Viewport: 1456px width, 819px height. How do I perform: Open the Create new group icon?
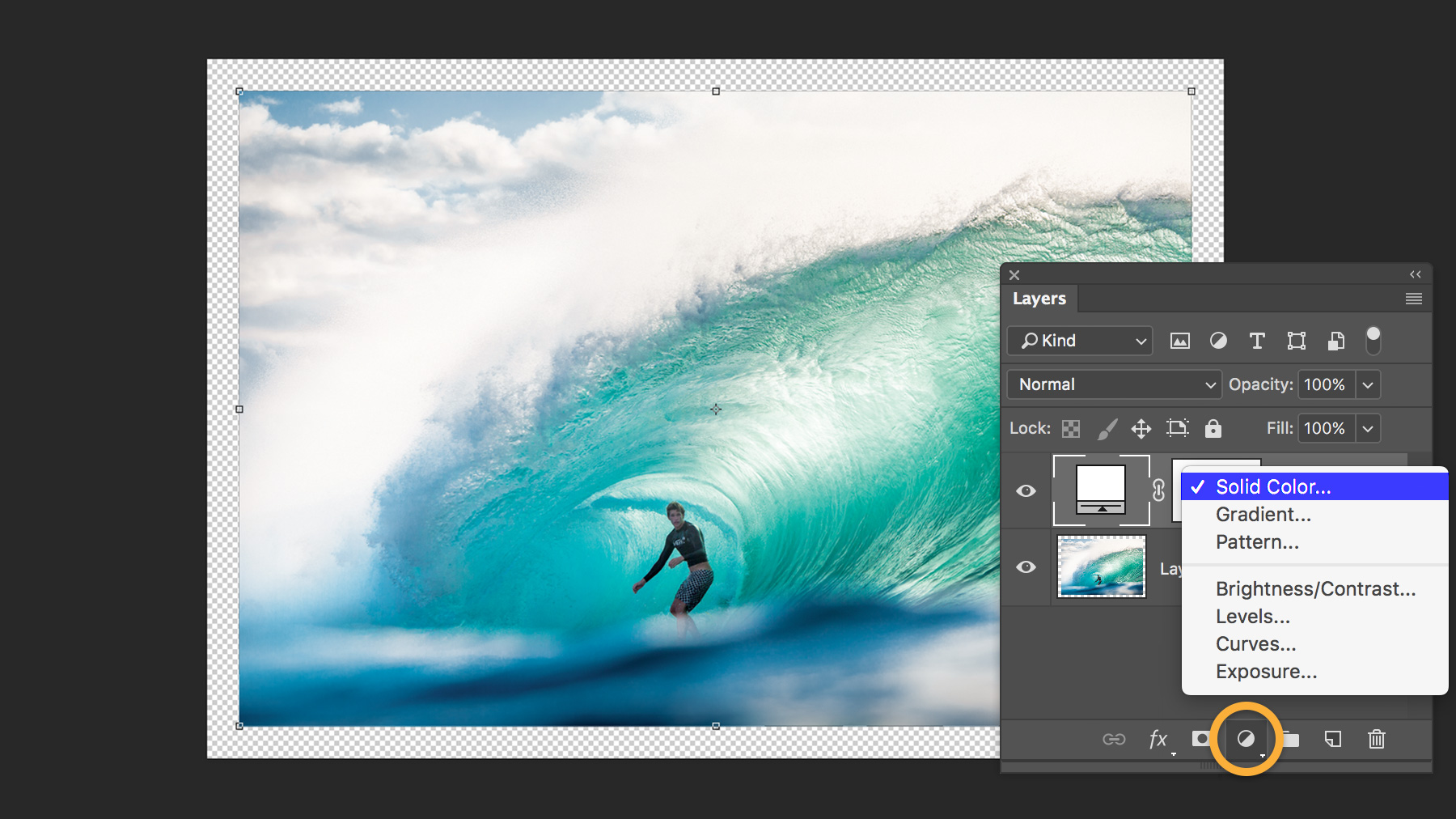(1289, 739)
